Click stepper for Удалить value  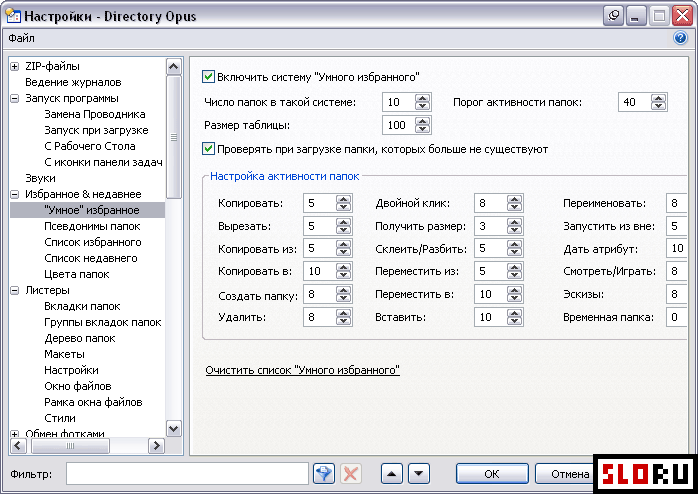[343, 317]
